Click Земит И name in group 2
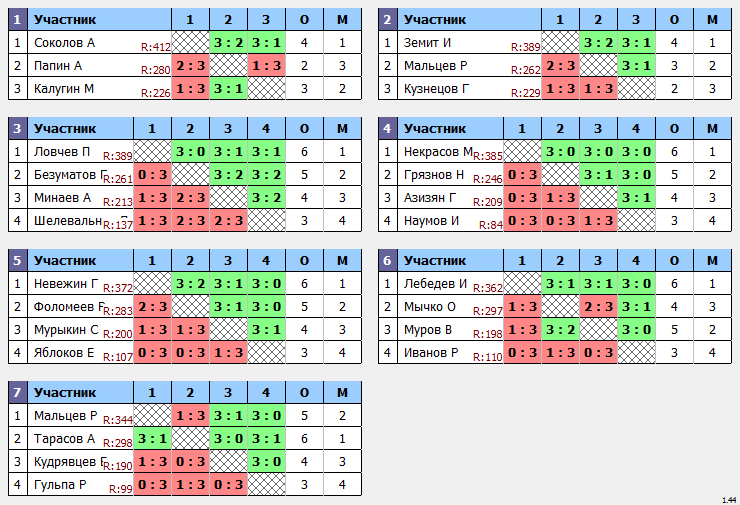The width and height of the screenshot is (740, 505). click(427, 43)
